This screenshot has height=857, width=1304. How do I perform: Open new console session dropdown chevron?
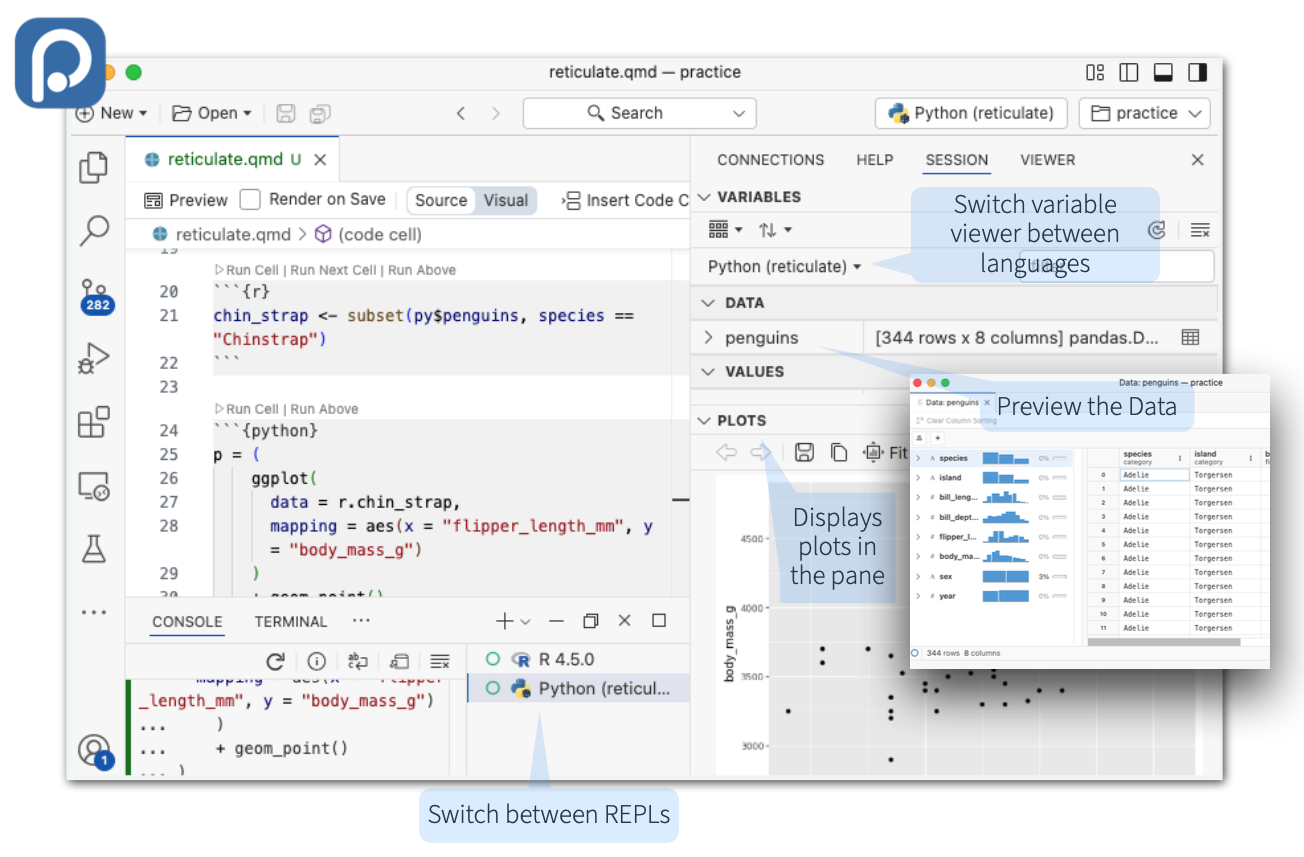525,622
